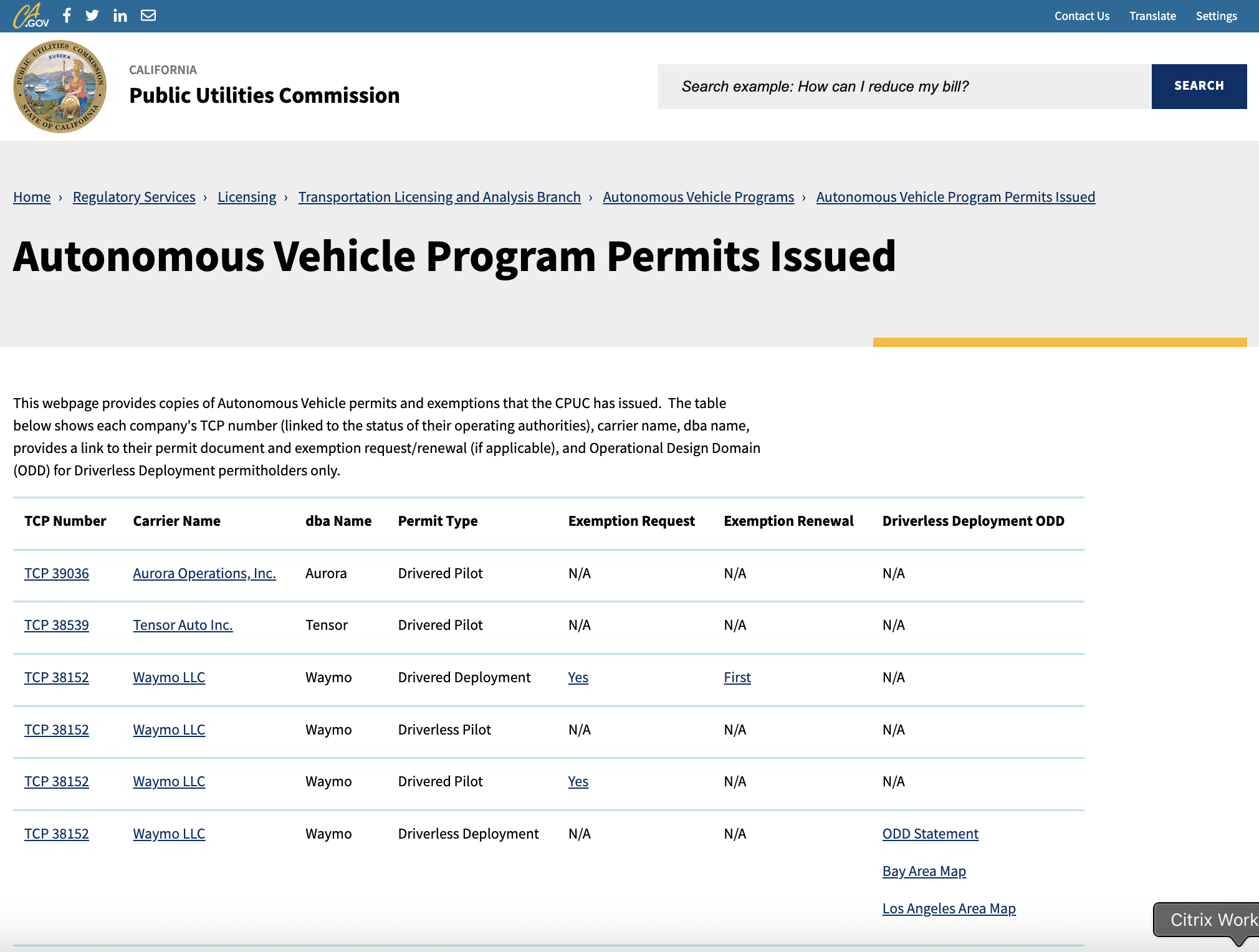The width and height of the screenshot is (1259, 952).
Task: Open the Licensing breadcrumb link
Action: click(246, 197)
